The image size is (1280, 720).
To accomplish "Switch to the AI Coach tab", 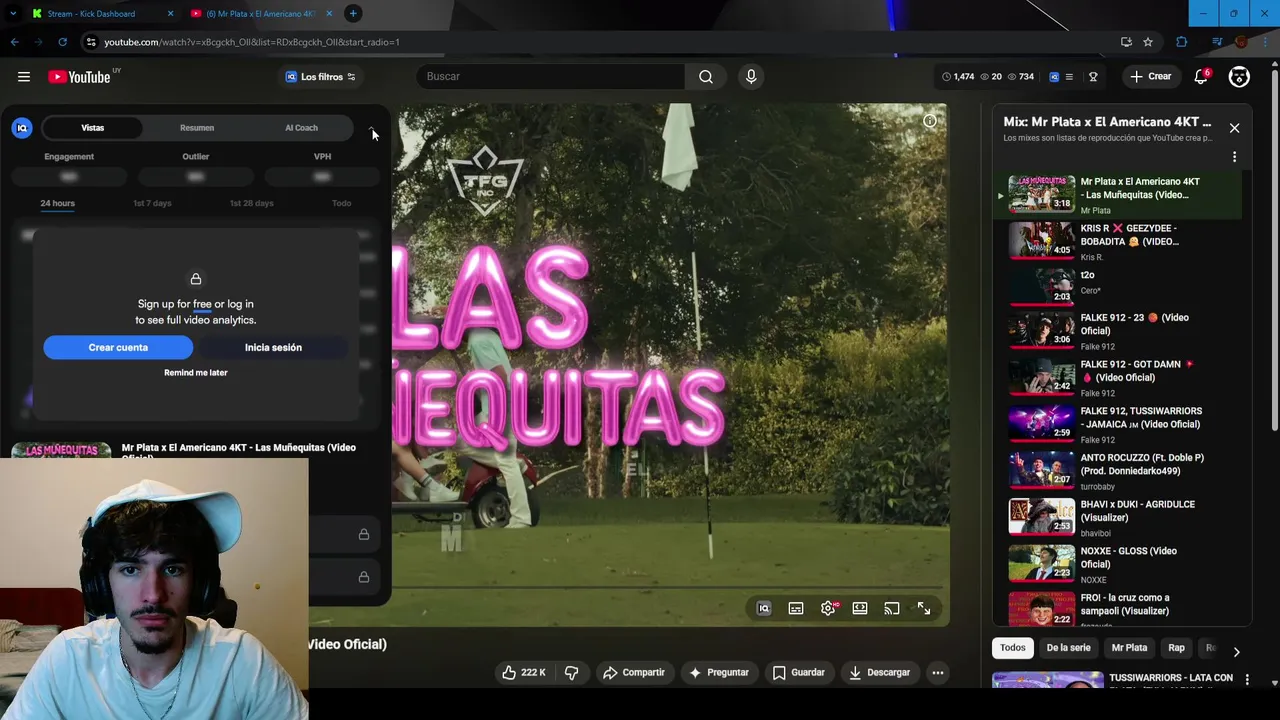I will tap(301, 128).
